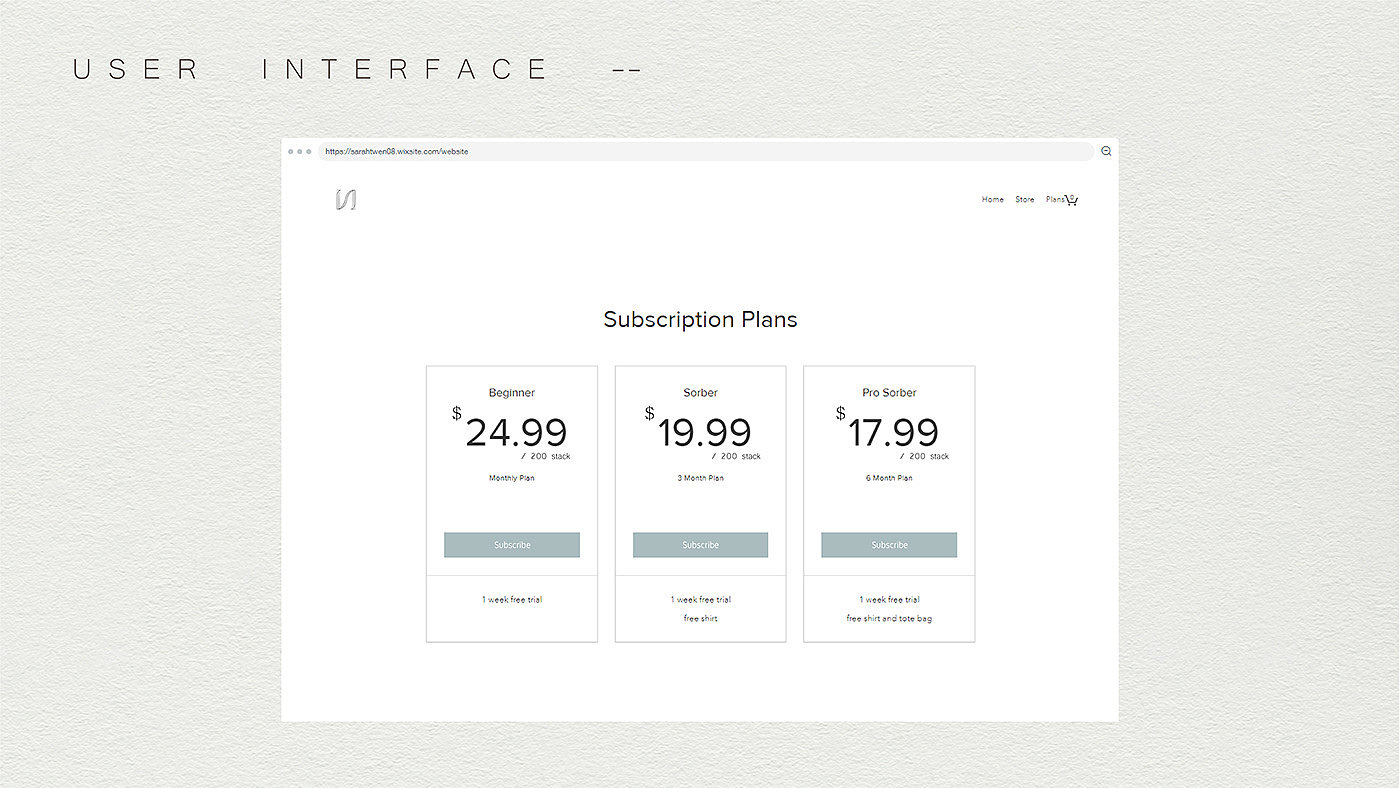
Task: Hit Subscribe on the Pro Sorber plan
Action: [x=889, y=545]
